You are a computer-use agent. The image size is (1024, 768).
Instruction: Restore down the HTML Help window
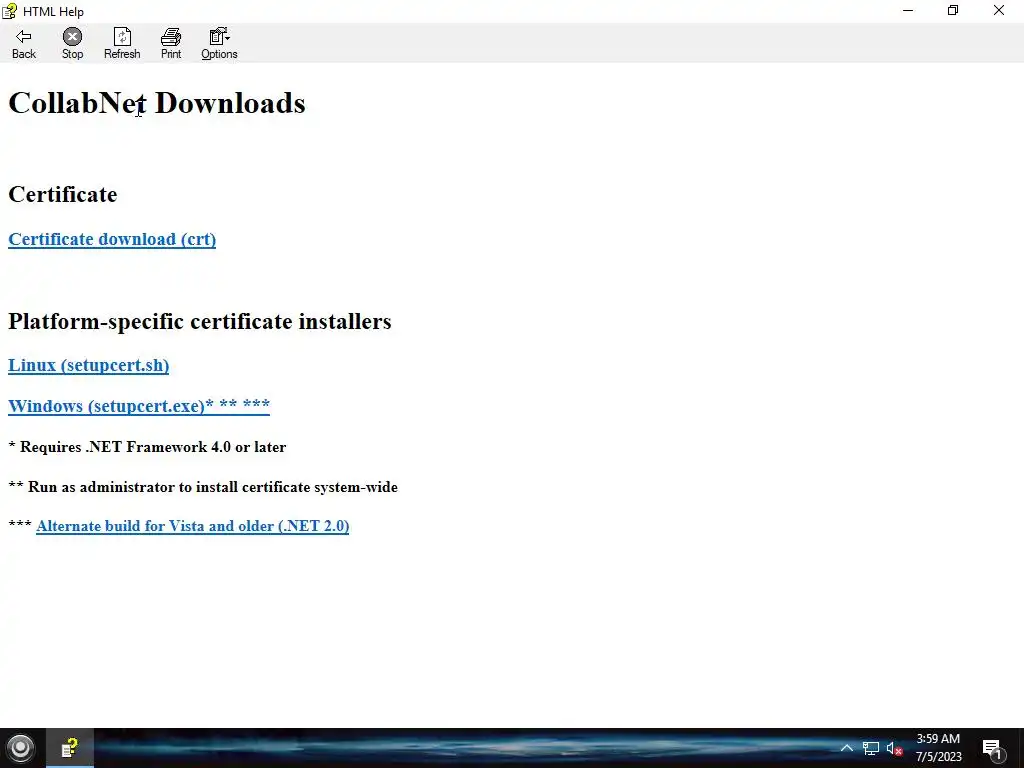pos(953,10)
